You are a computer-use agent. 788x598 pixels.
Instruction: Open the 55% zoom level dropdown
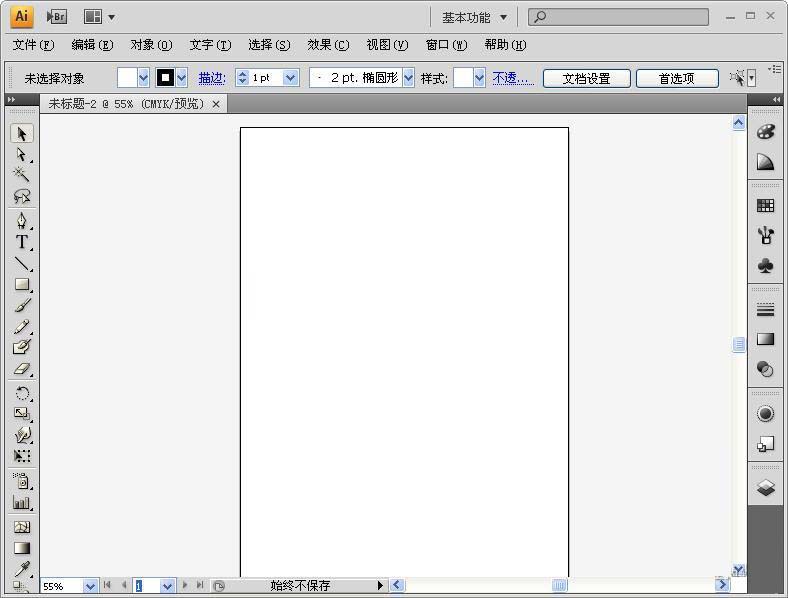click(x=90, y=586)
